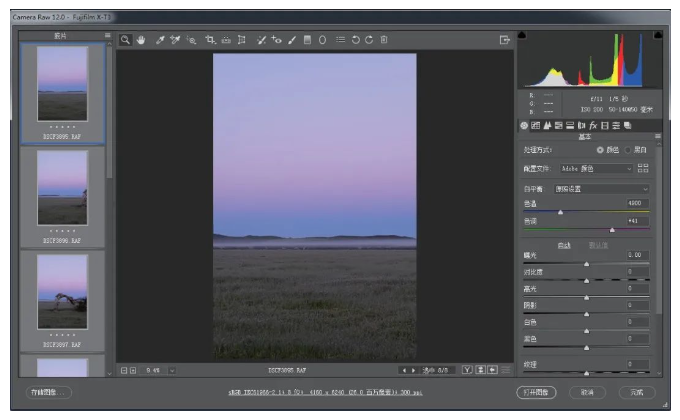This screenshot has width=680, height=420.
Task: Open the Basic panel options menu
Action: tap(658, 136)
